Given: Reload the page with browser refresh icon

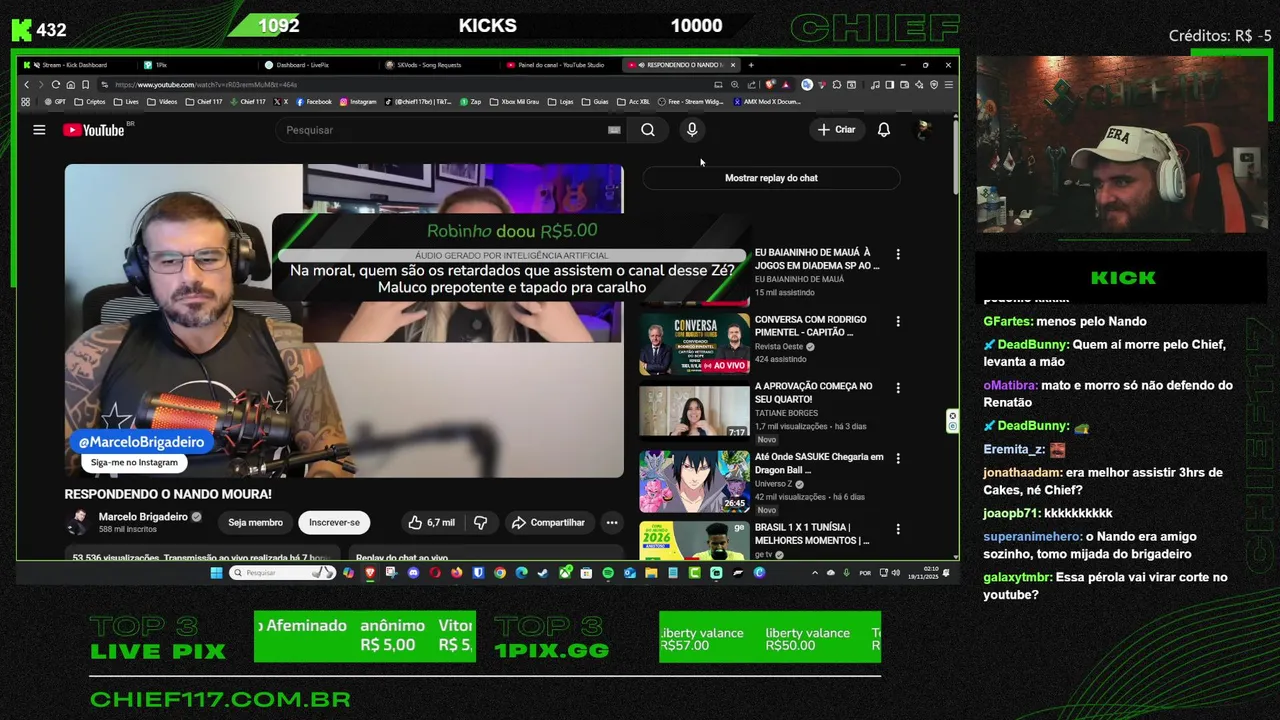Looking at the screenshot, I should (56, 85).
